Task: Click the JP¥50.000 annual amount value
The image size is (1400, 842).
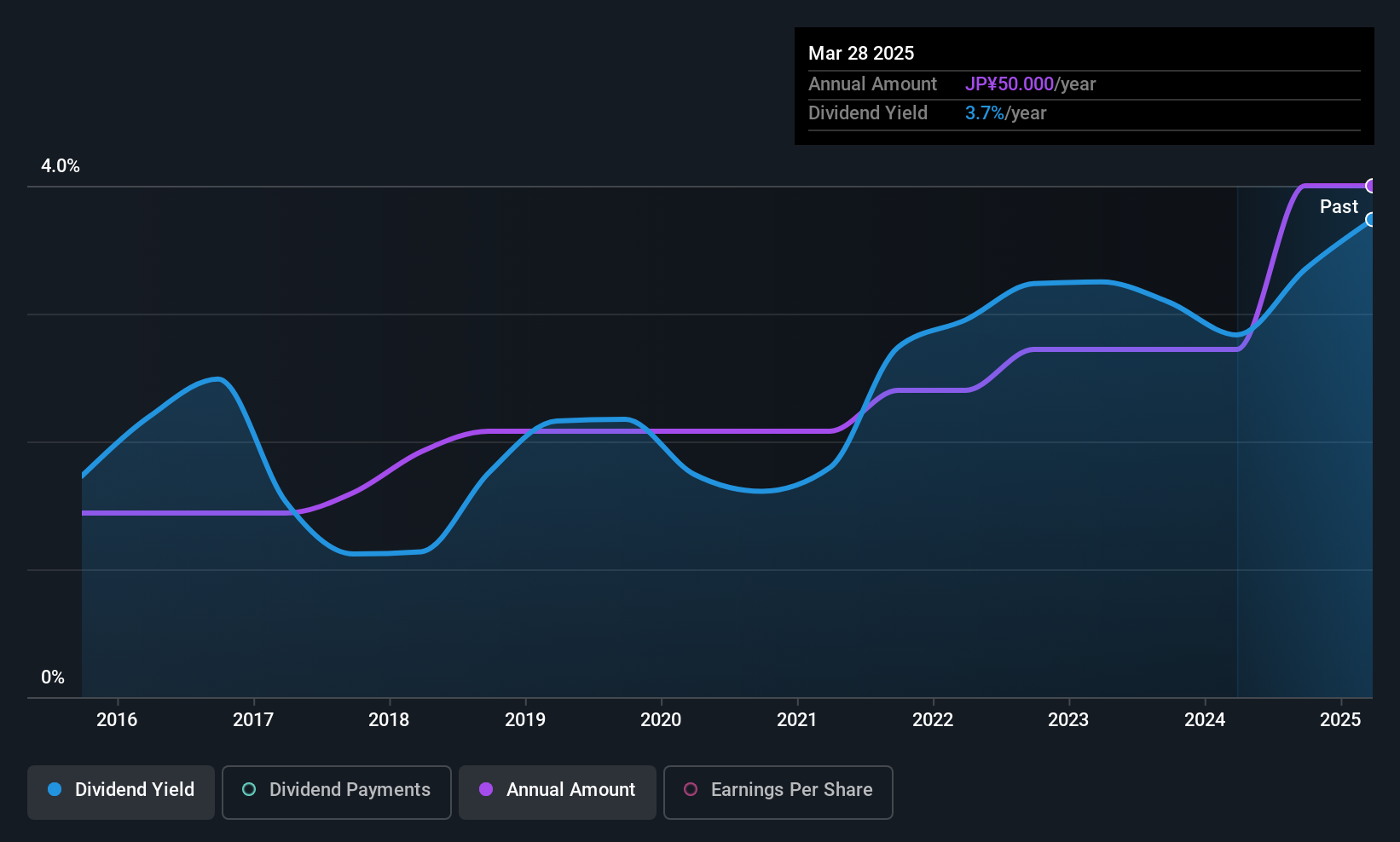Action: [x=1010, y=84]
